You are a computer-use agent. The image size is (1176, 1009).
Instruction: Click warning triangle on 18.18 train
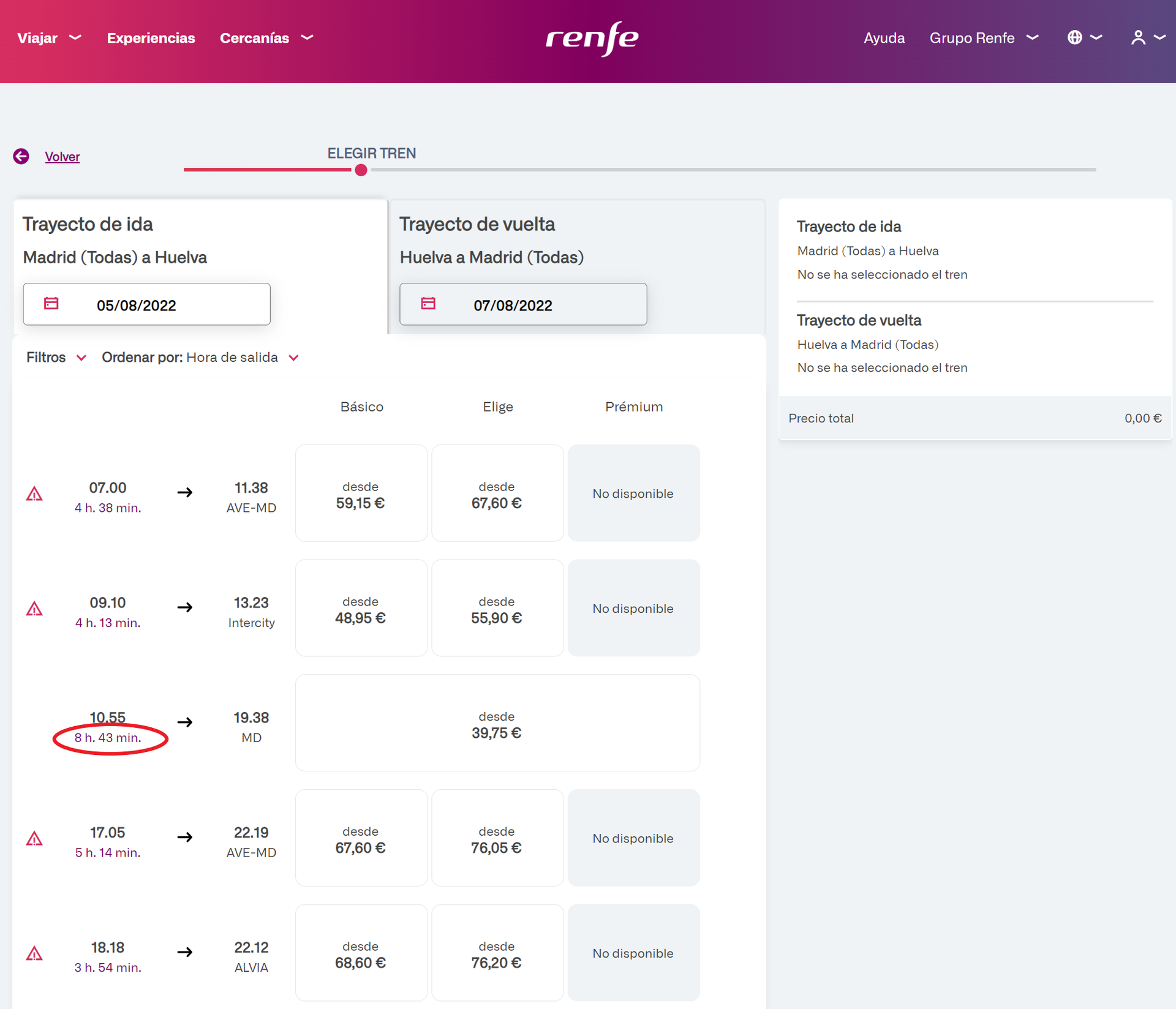click(34, 954)
